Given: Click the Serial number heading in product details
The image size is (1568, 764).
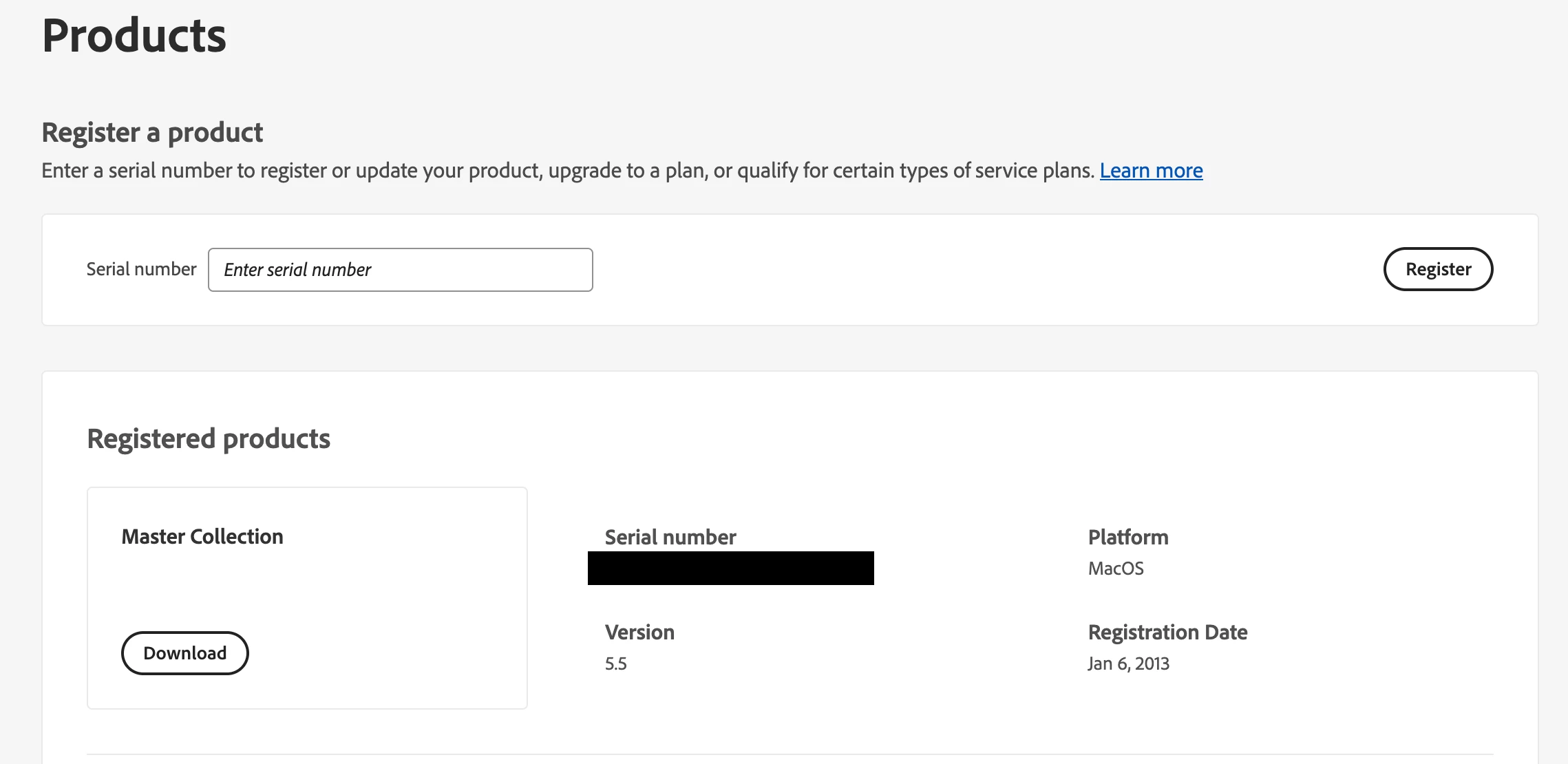Looking at the screenshot, I should tap(670, 537).
